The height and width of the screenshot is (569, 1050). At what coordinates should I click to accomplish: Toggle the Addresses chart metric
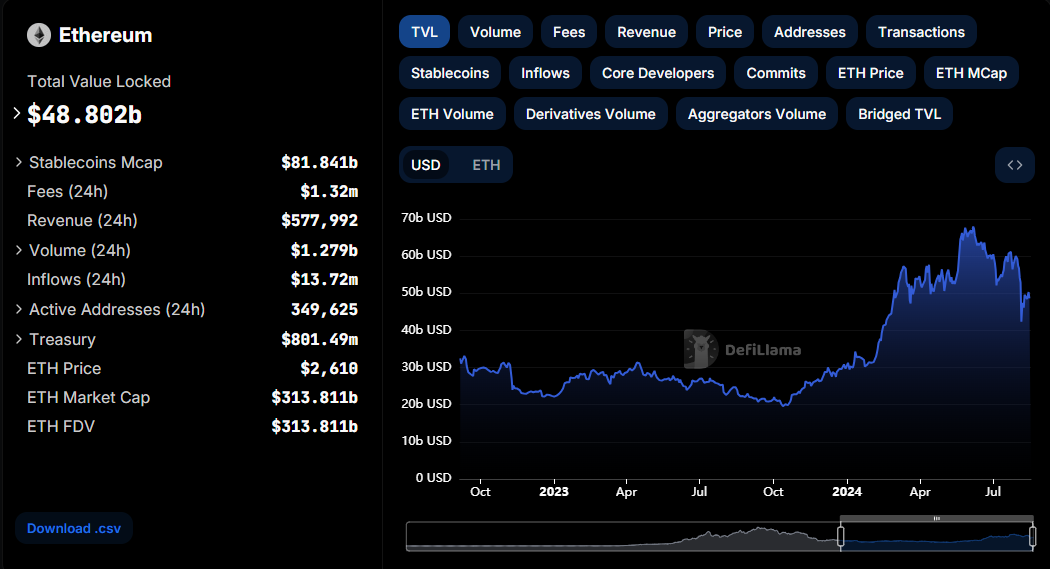(x=810, y=32)
